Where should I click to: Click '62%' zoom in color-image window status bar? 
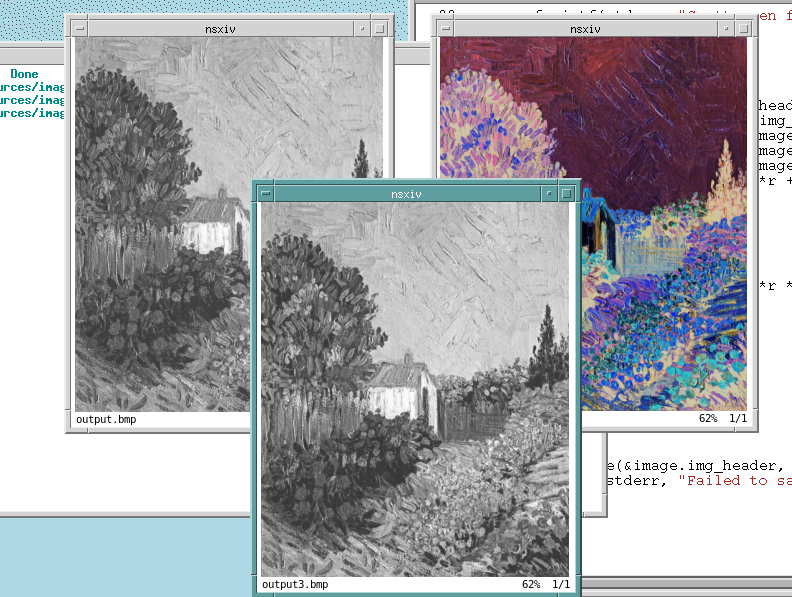(708, 418)
